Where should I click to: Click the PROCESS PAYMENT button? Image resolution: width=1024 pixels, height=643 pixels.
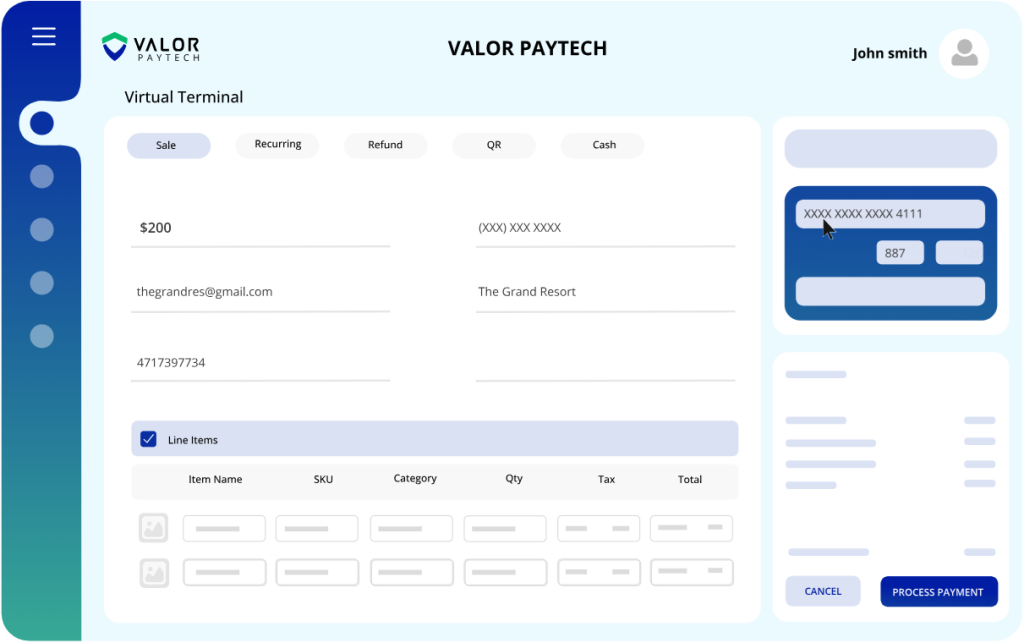tap(938, 591)
